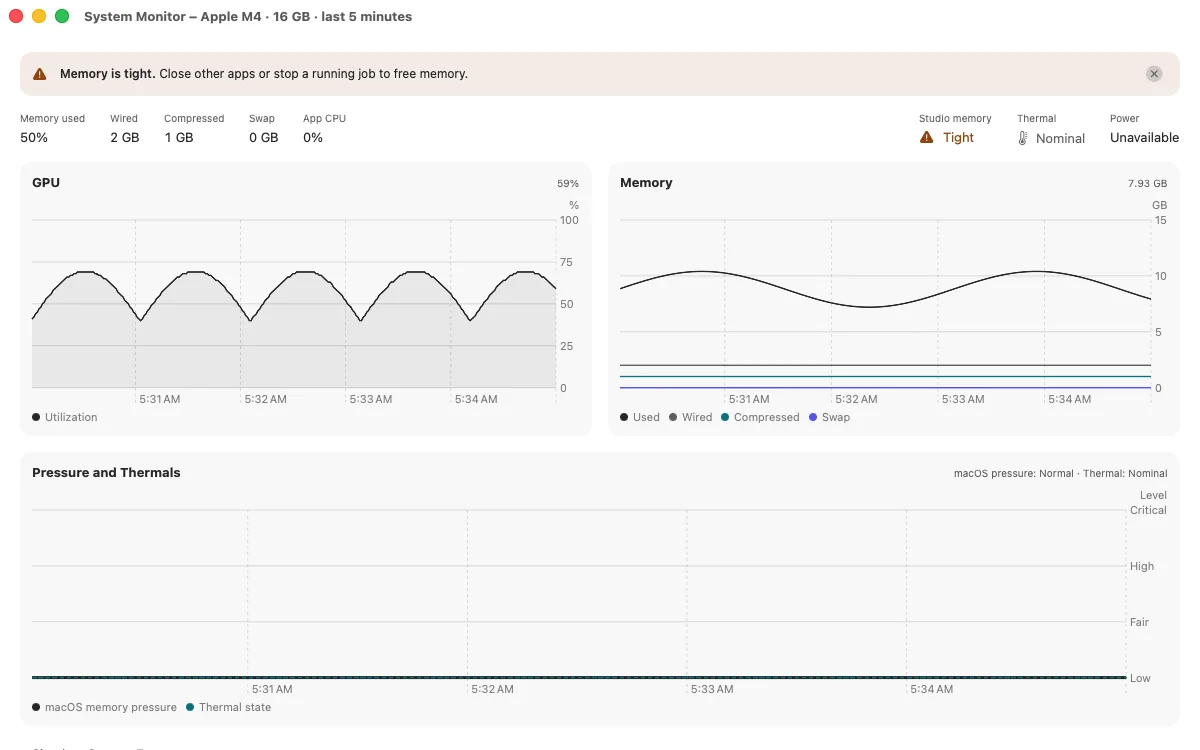Select the Wired 2 GB value
Screen dimensions: 1200x750
125,137
